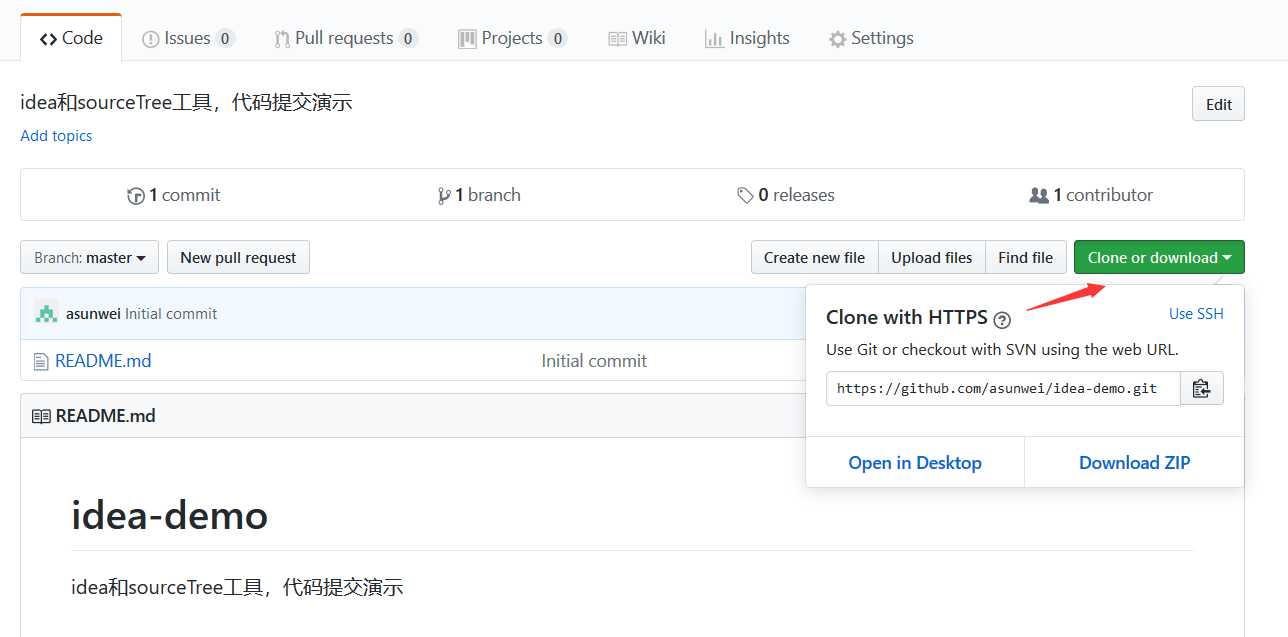Open repository Settings tab

(871, 38)
